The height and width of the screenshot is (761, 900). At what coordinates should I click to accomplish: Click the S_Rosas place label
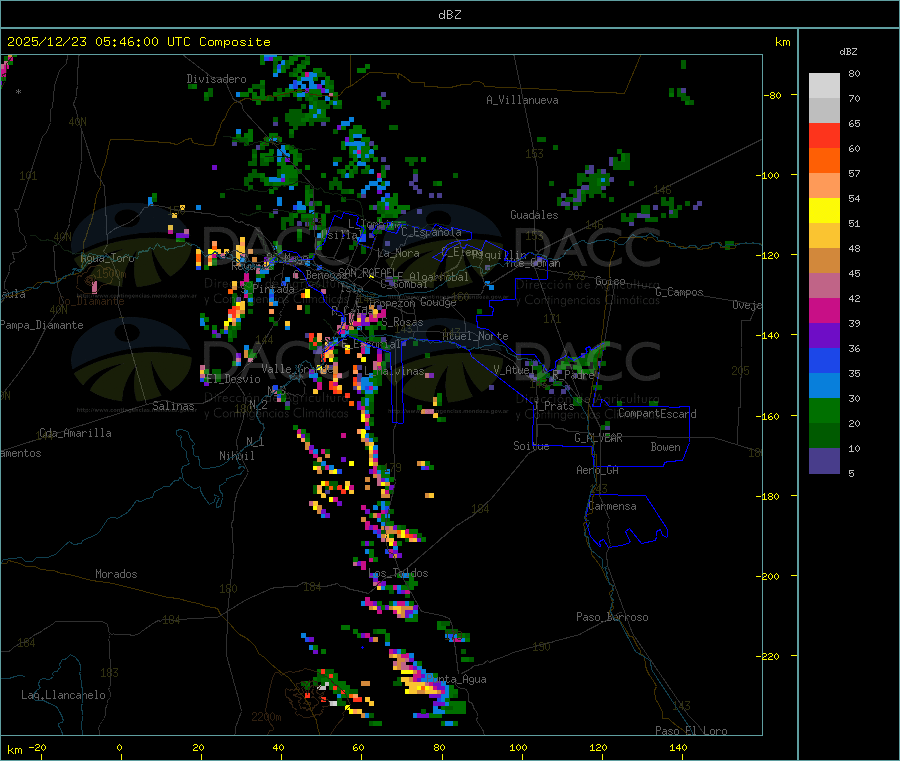(x=402, y=323)
